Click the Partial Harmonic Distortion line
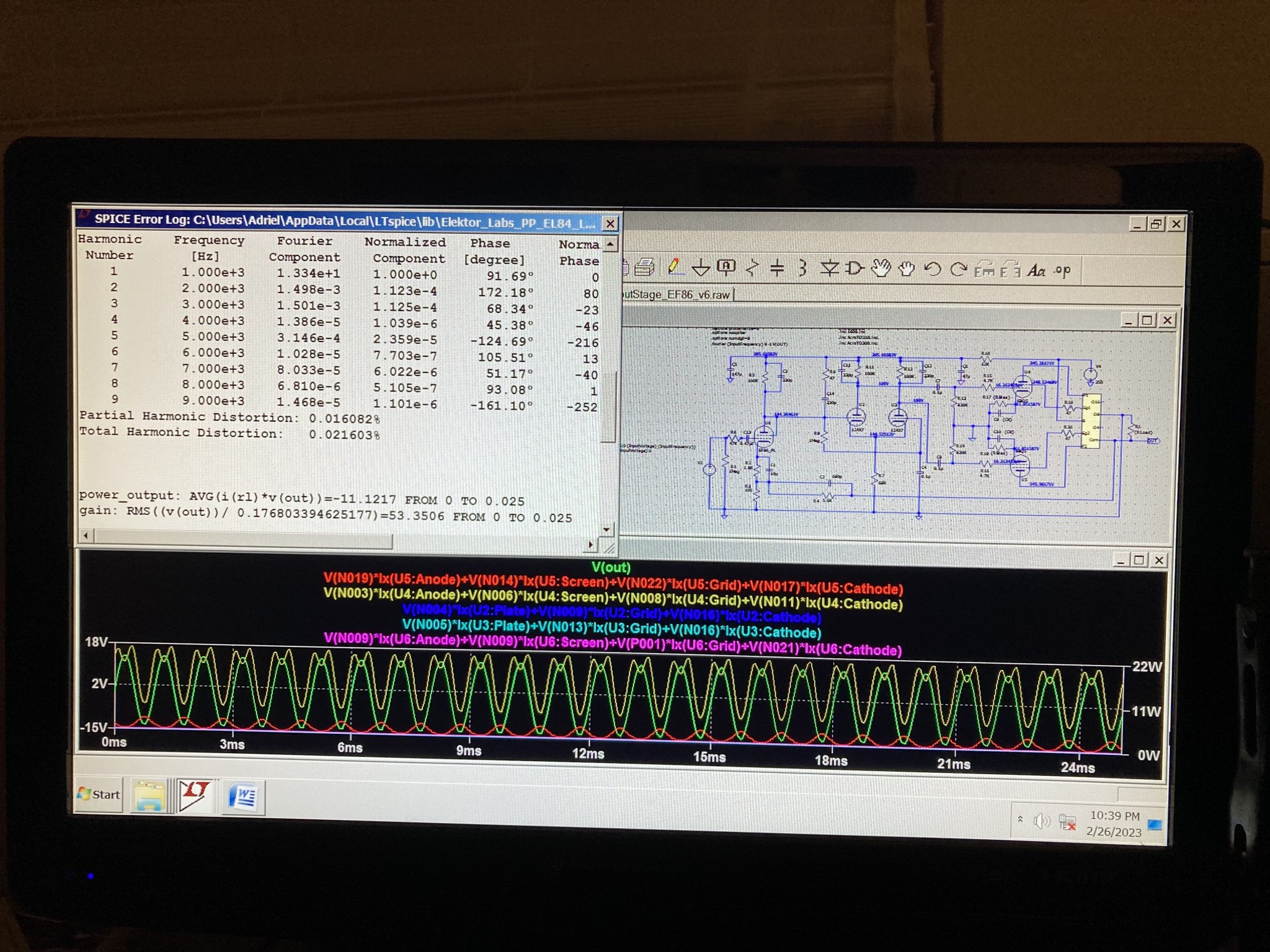1270x952 pixels. [229, 417]
